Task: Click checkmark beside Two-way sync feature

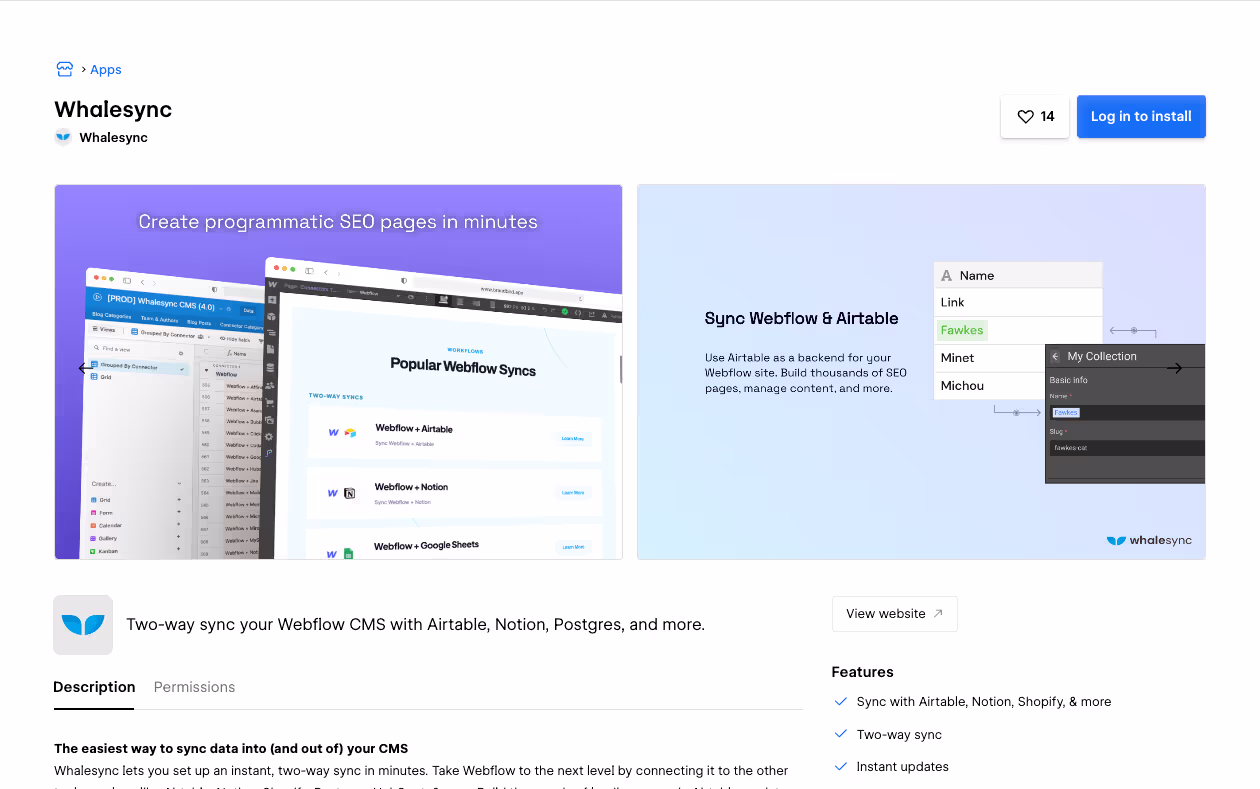Action: pyautogui.click(x=841, y=734)
